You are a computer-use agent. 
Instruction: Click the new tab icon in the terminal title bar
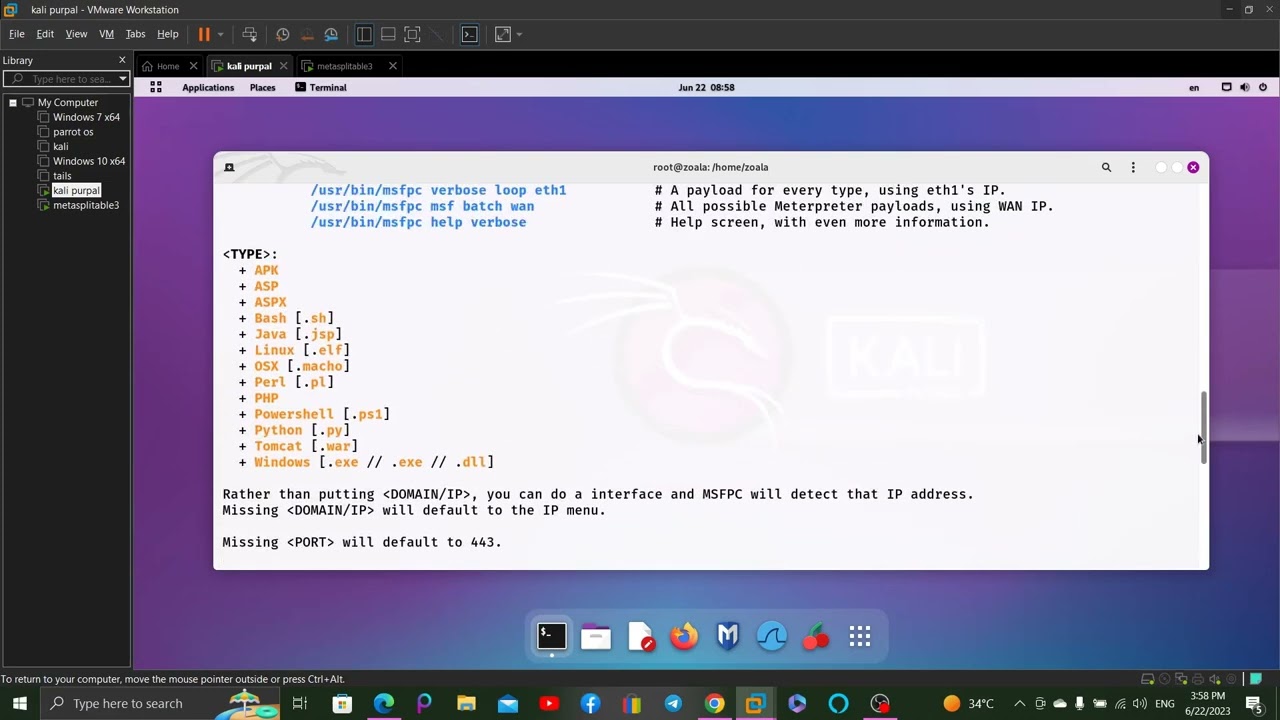[229, 167]
